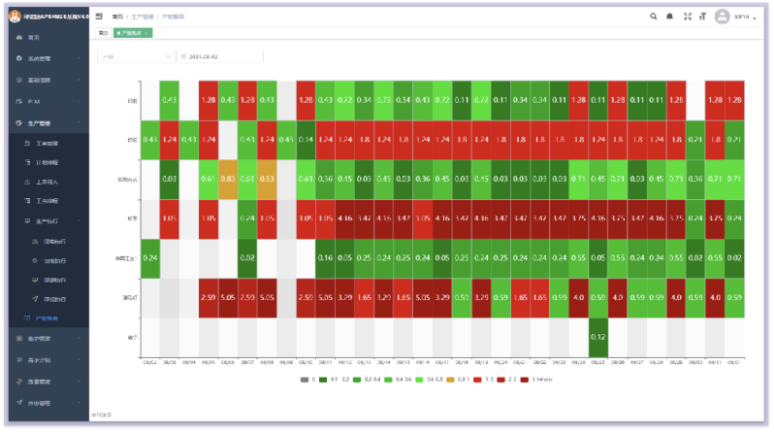Click the 首页 home icon in sidebar

pos(19,37)
